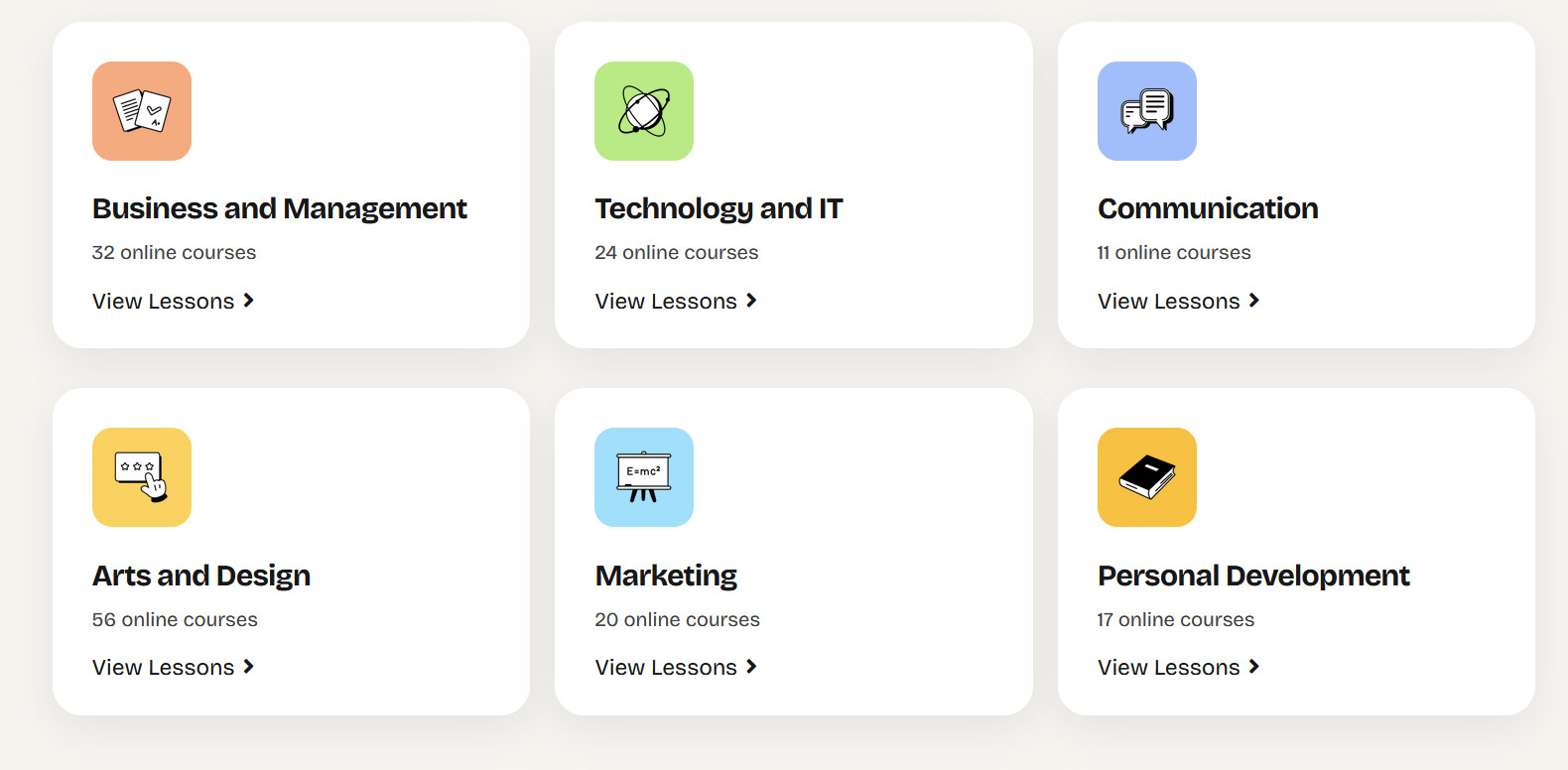Click the Business and Management documents icon
This screenshot has height=770, width=1568.
pos(142,111)
